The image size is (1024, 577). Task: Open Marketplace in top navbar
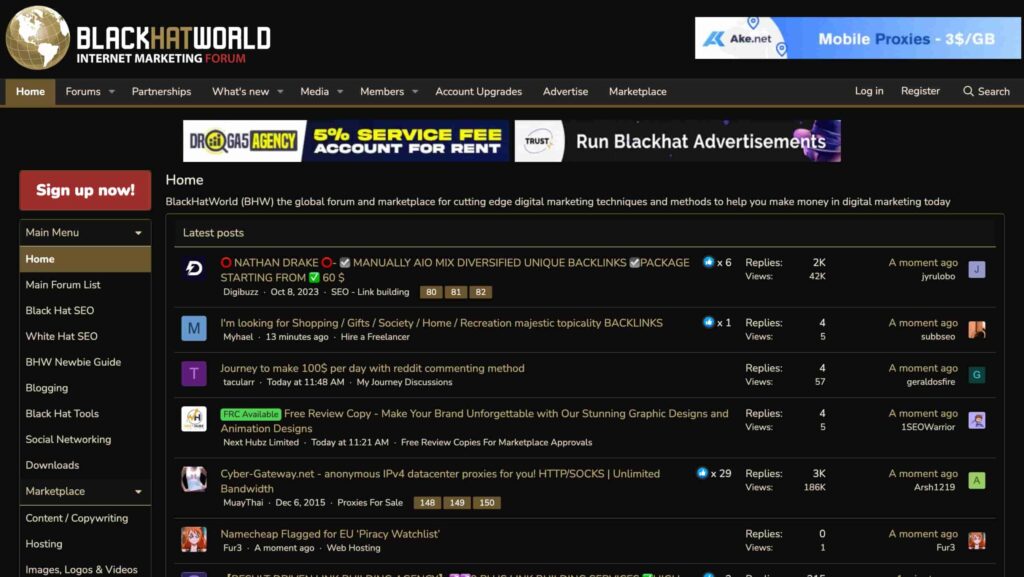[x=637, y=92]
